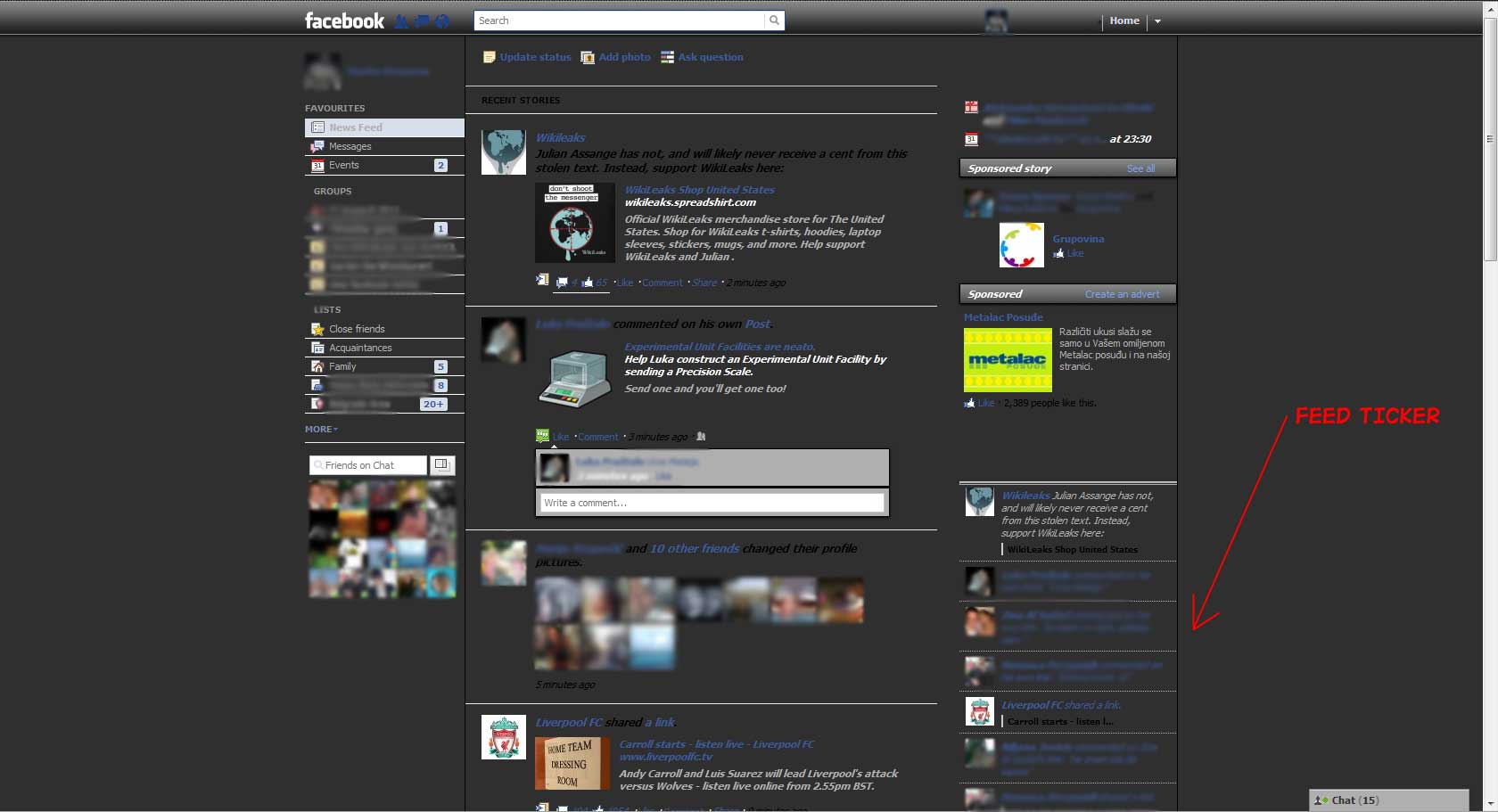Click the Liverpool FC crest in feed ticker
Viewport: 1498px width, 812px height.
pos(980,711)
